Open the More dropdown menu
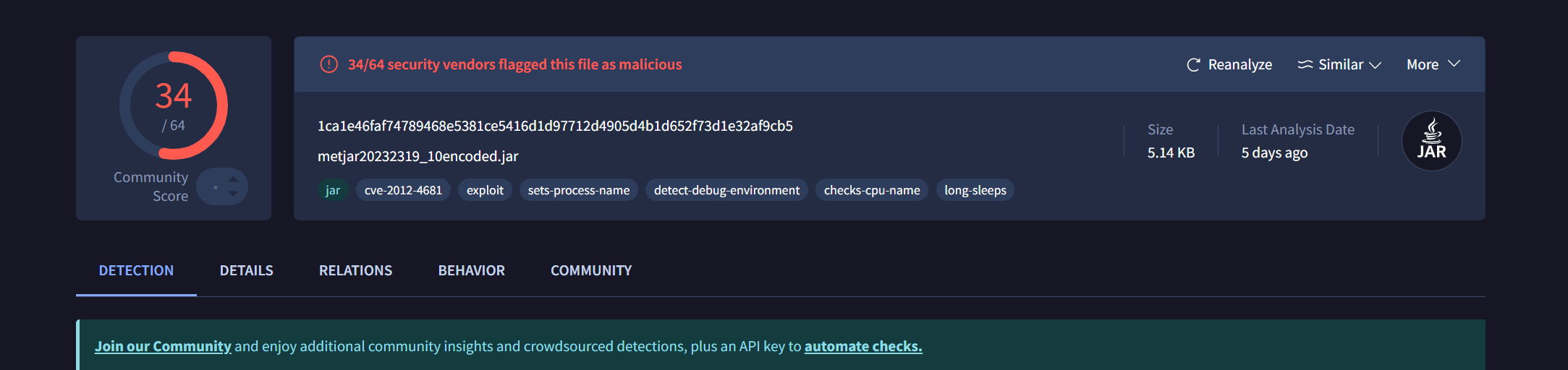The image size is (1568, 370). (1433, 64)
